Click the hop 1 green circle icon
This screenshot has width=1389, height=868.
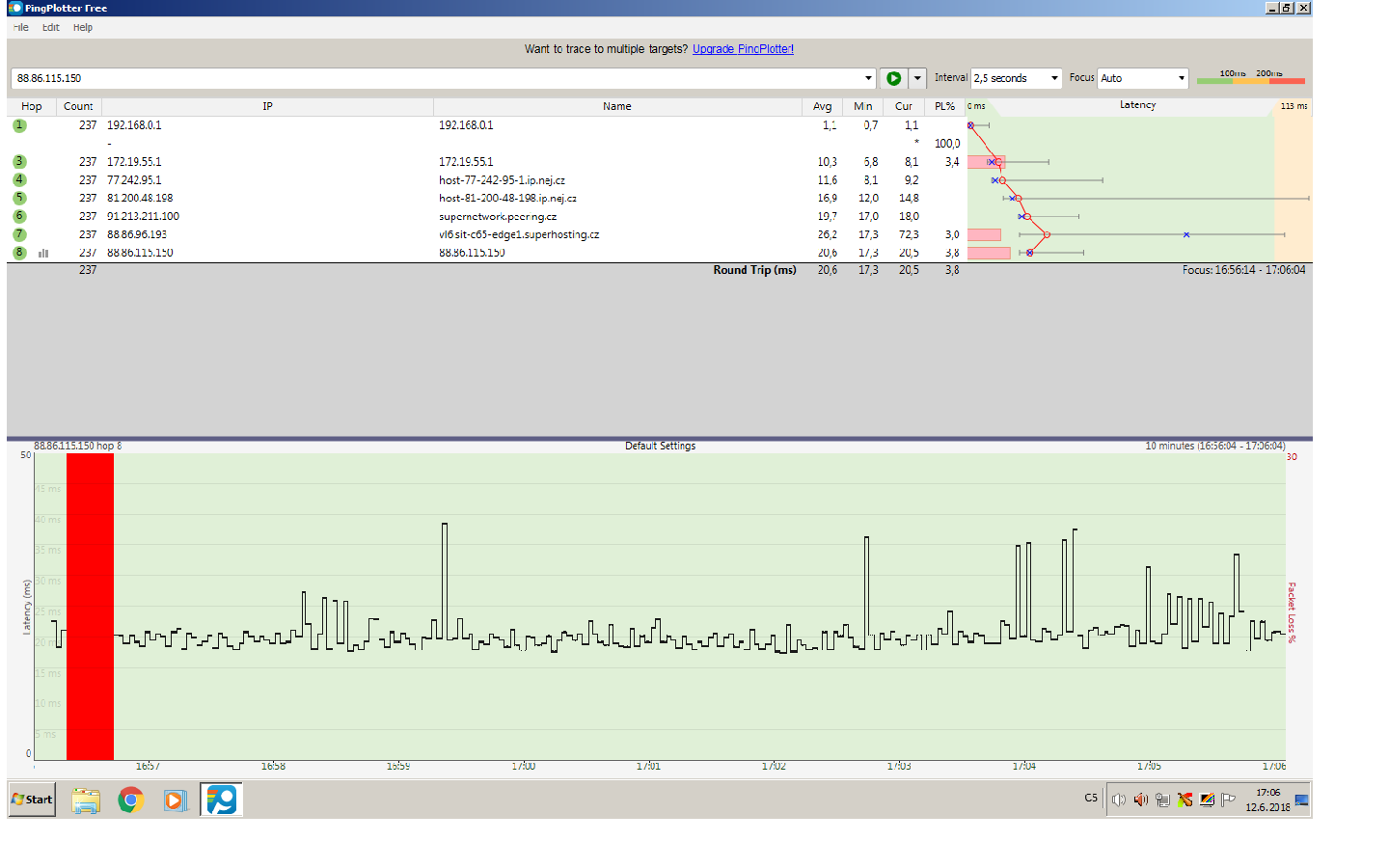pyautogui.click(x=19, y=125)
